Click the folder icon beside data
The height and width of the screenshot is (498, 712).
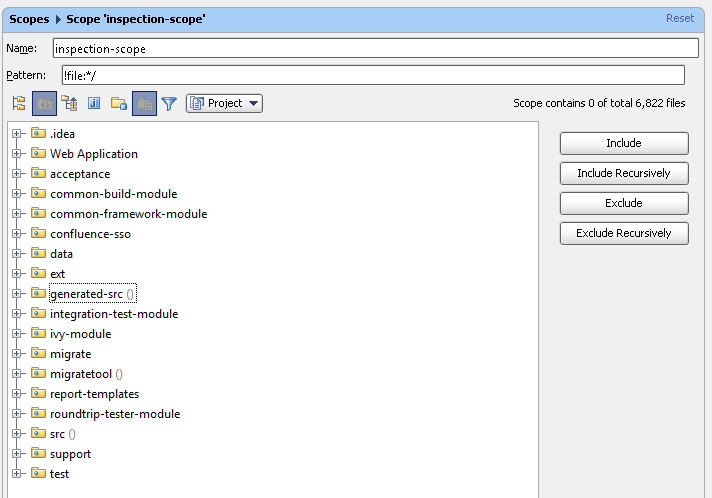(38, 253)
